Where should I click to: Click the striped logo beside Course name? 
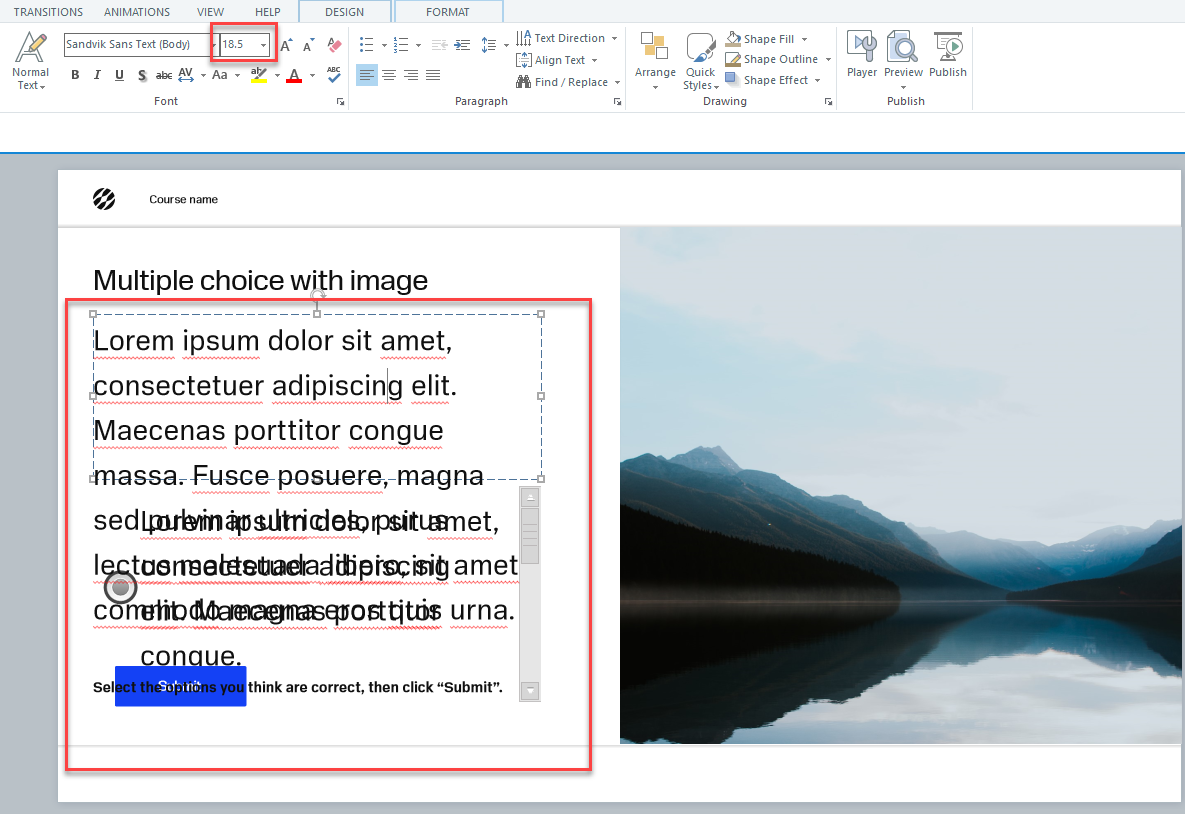click(x=104, y=199)
